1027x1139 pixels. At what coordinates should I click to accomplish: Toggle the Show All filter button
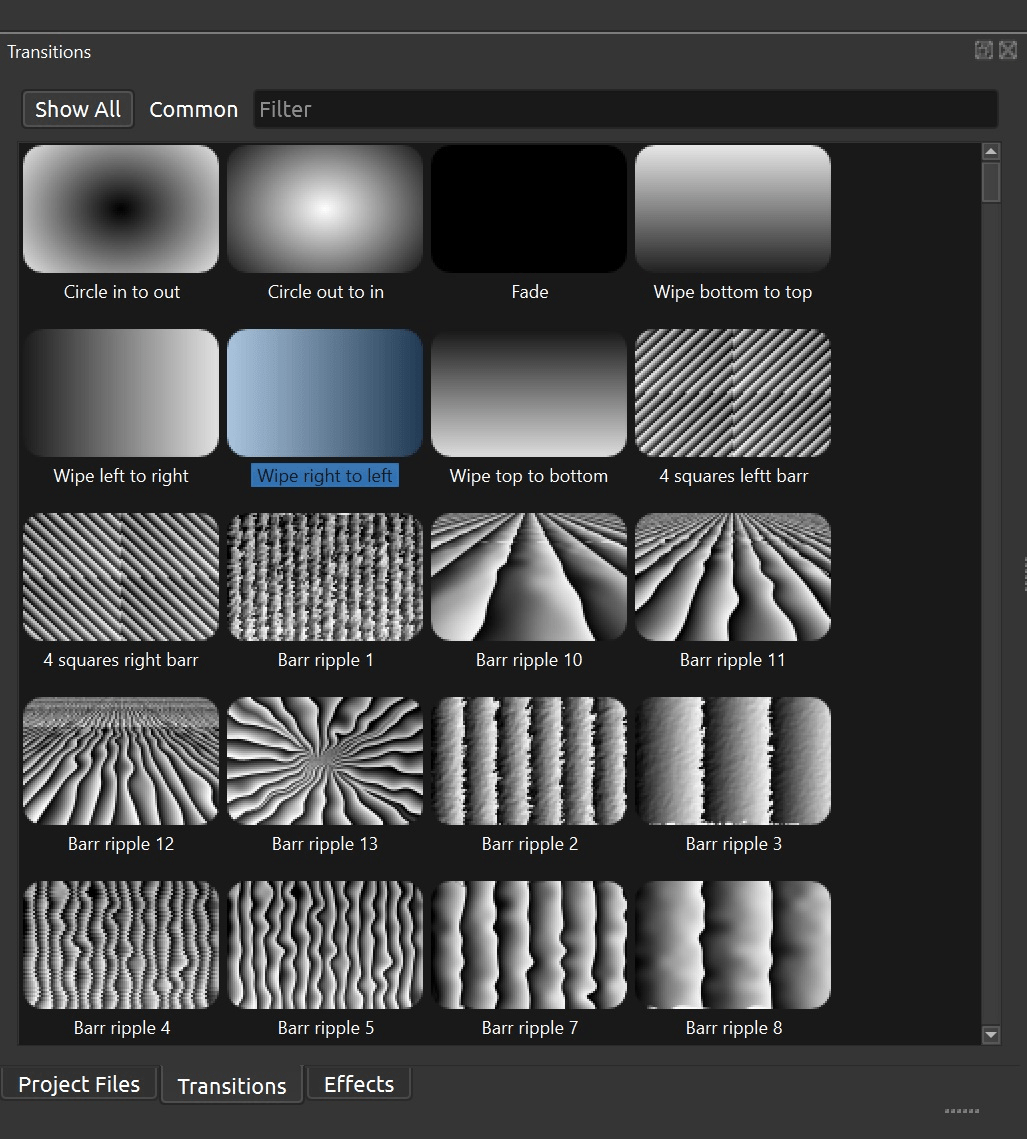[x=78, y=109]
